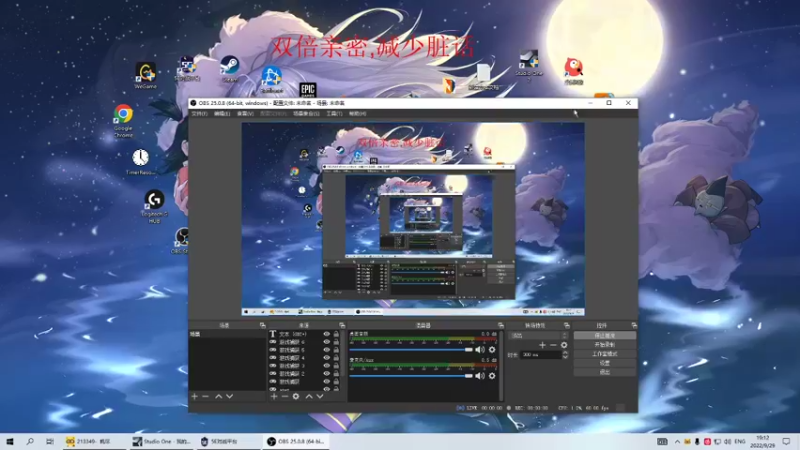
Task: Open the Studio One desktop shortcut
Action: pyautogui.click(x=529, y=65)
